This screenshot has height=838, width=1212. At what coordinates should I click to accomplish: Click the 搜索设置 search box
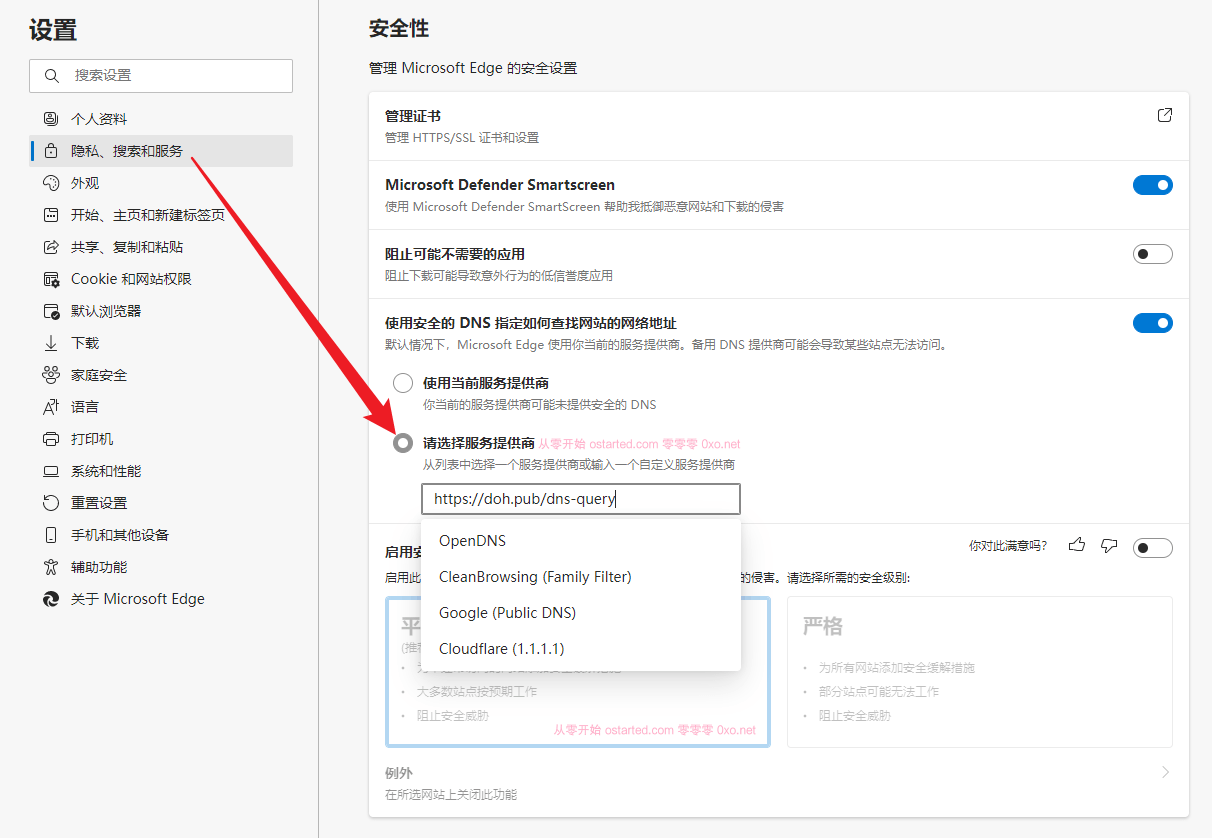[x=161, y=76]
